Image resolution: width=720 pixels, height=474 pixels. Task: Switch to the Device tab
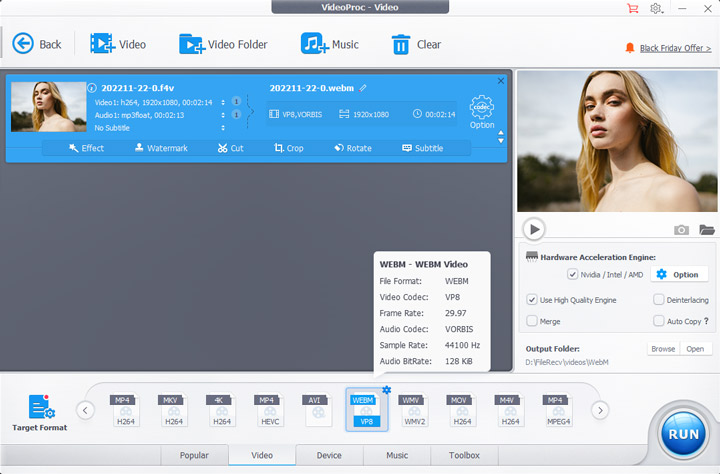(x=329, y=455)
